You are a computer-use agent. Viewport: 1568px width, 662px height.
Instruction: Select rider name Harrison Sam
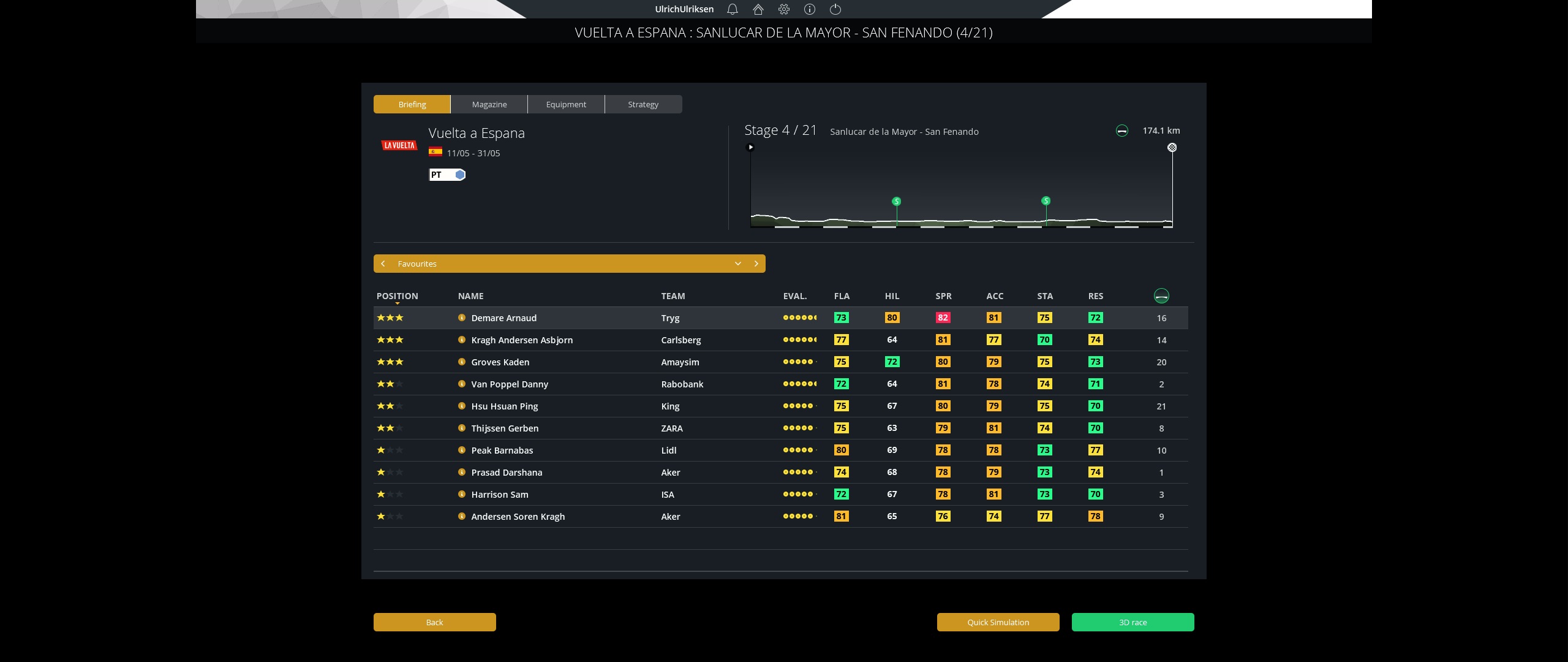[x=500, y=494]
